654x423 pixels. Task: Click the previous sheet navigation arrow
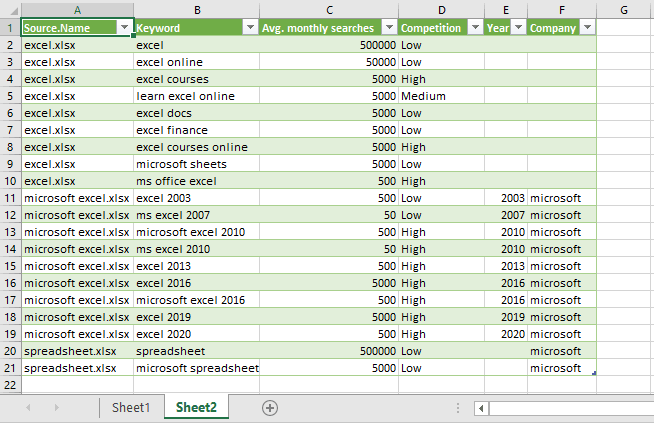coord(28,407)
